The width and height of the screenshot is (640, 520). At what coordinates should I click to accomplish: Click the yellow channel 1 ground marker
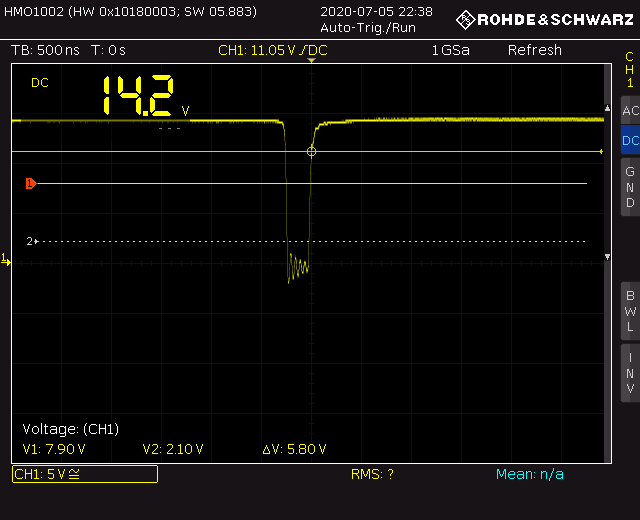[x=5, y=260]
